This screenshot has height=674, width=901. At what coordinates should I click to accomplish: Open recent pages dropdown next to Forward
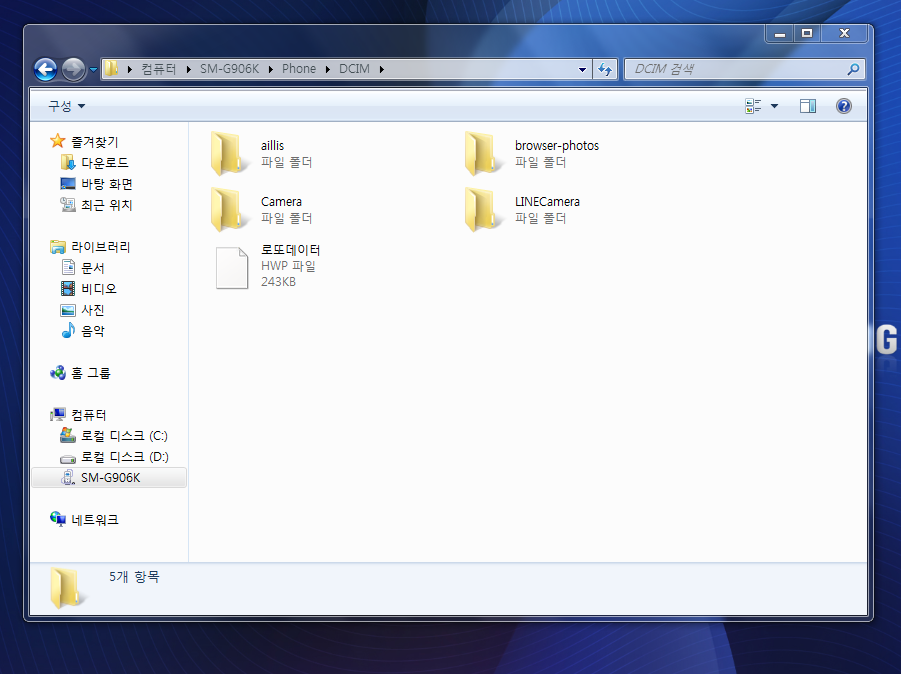pos(94,69)
